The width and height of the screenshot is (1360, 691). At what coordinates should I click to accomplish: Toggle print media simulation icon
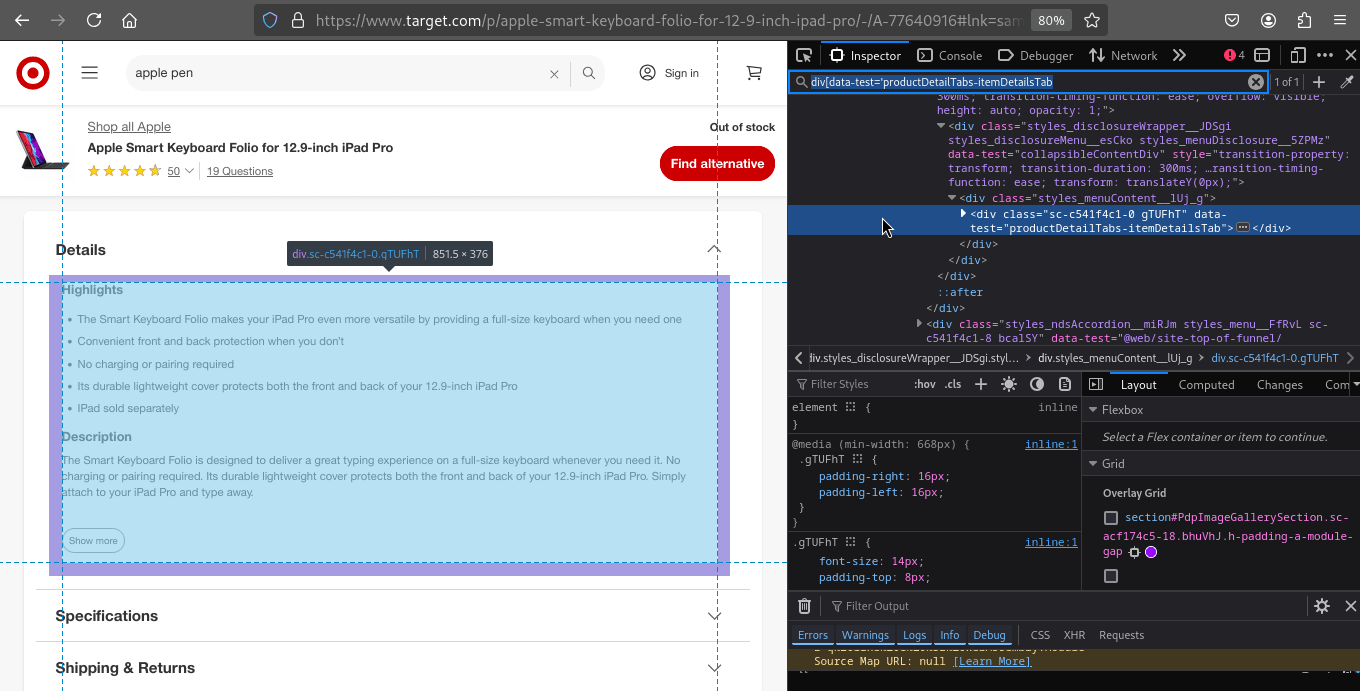pos(1065,384)
